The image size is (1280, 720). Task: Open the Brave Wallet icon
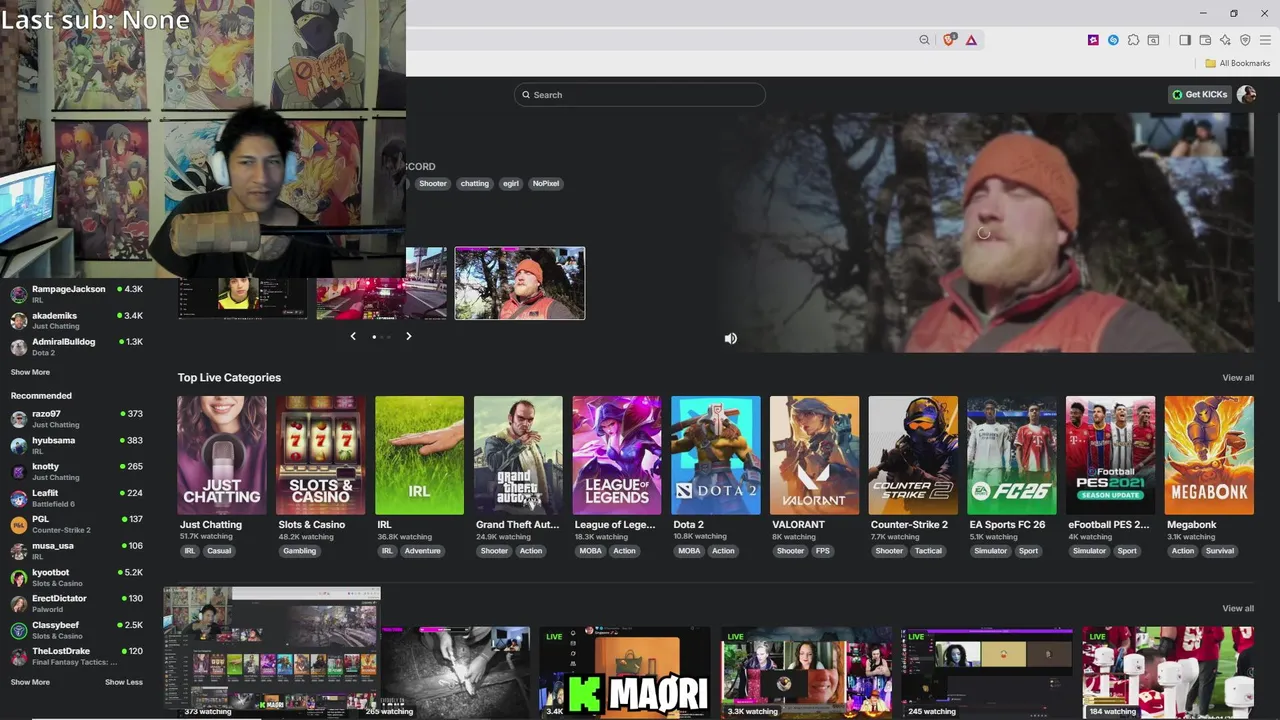pyautogui.click(x=1205, y=40)
